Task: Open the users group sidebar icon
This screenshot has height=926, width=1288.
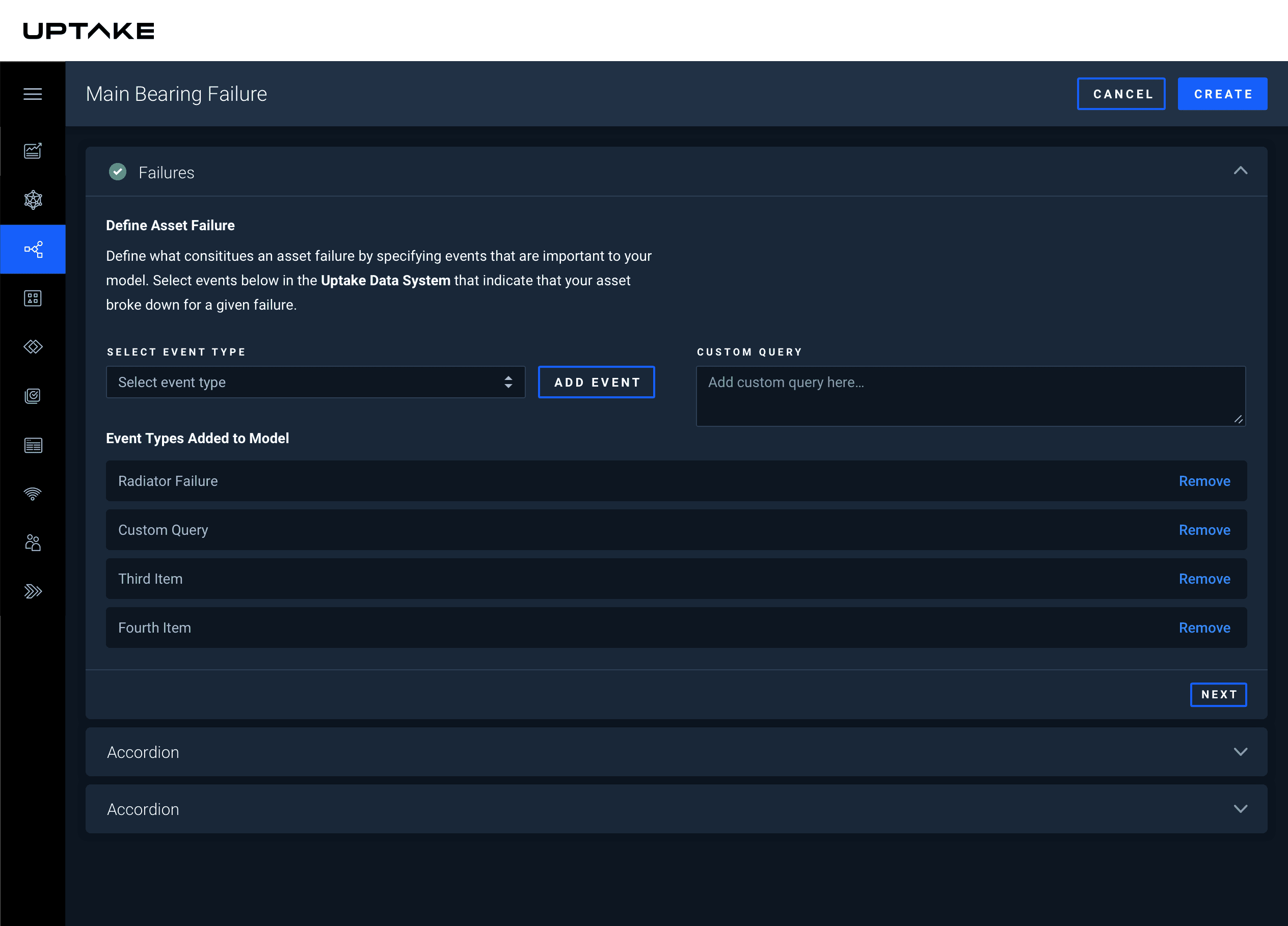Action: [x=33, y=543]
